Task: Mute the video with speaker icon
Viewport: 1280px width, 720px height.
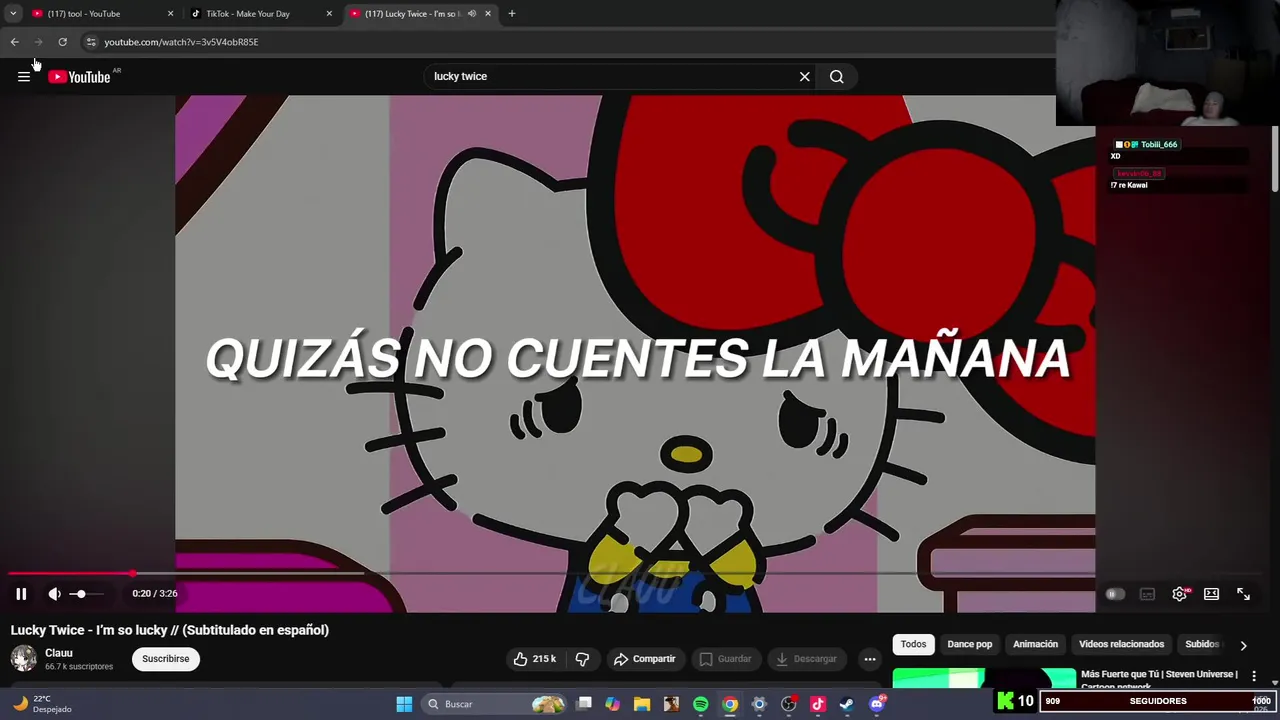Action: (x=55, y=594)
